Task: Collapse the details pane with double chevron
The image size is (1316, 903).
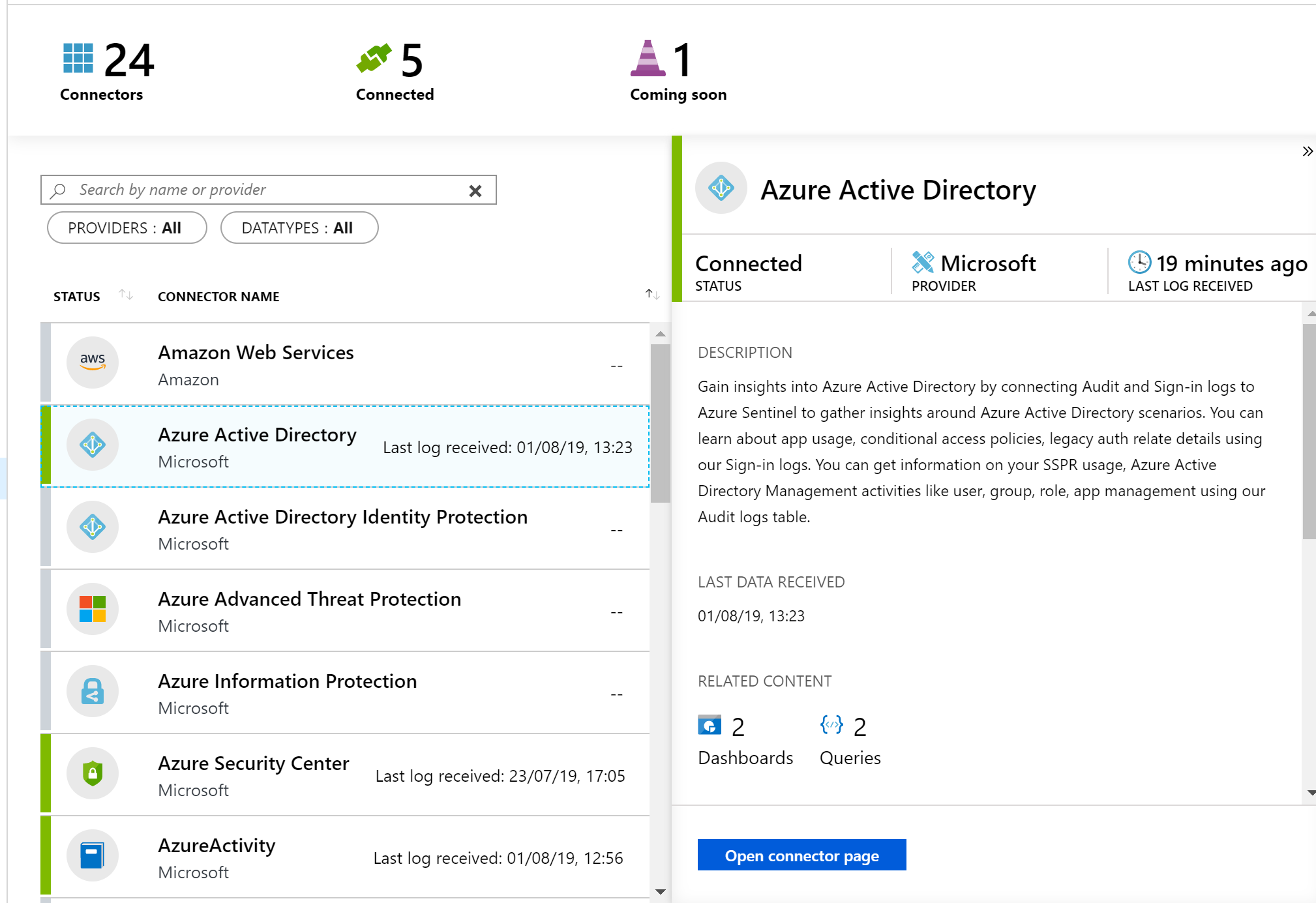Action: point(1307,151)
